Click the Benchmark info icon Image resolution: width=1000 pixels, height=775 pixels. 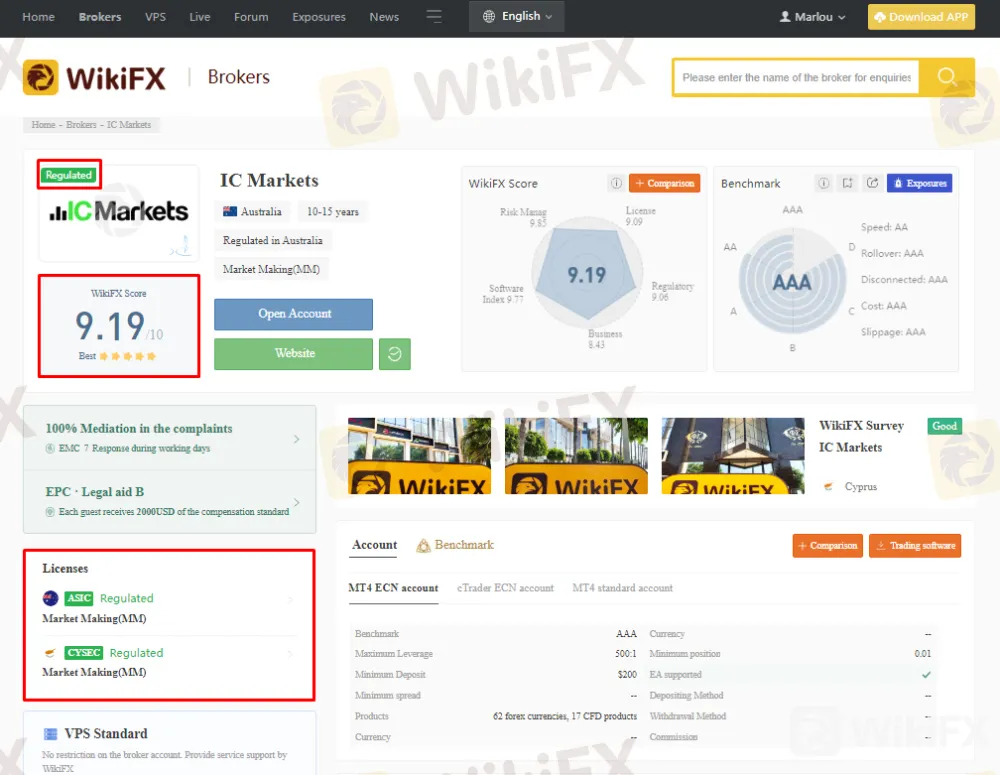[x=823, y=183]
